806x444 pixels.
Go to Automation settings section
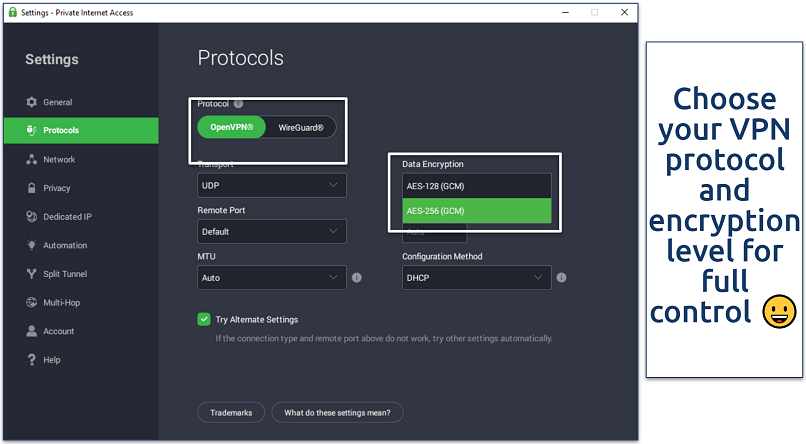pos(65,246)
